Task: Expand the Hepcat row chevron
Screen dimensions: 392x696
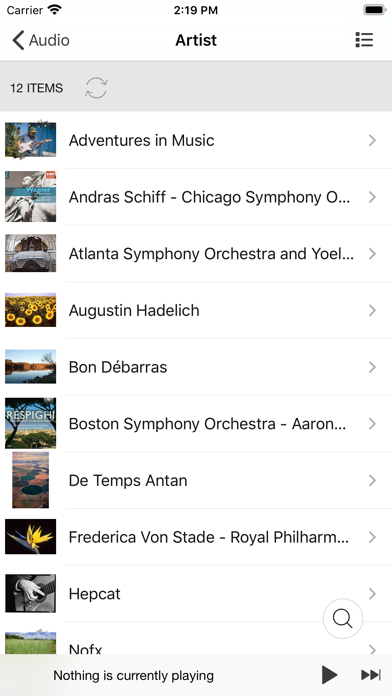Action: (x=372, y=593)
